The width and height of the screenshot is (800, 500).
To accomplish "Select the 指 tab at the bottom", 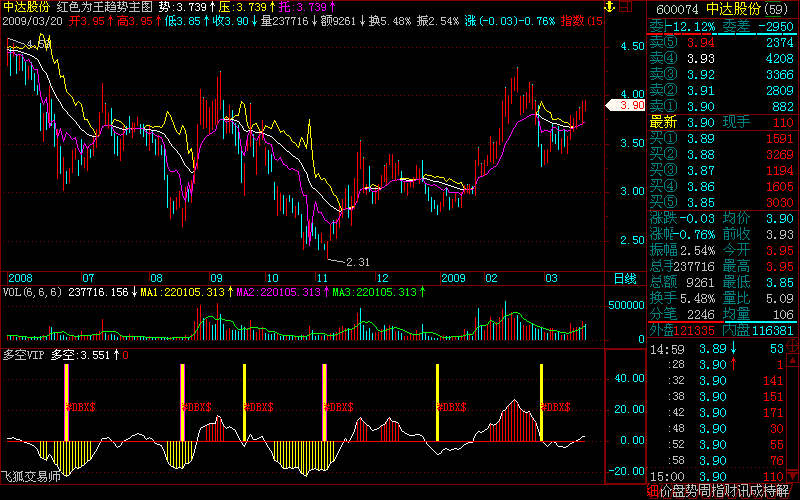I will pyautogui.click(x=717, y=491).
